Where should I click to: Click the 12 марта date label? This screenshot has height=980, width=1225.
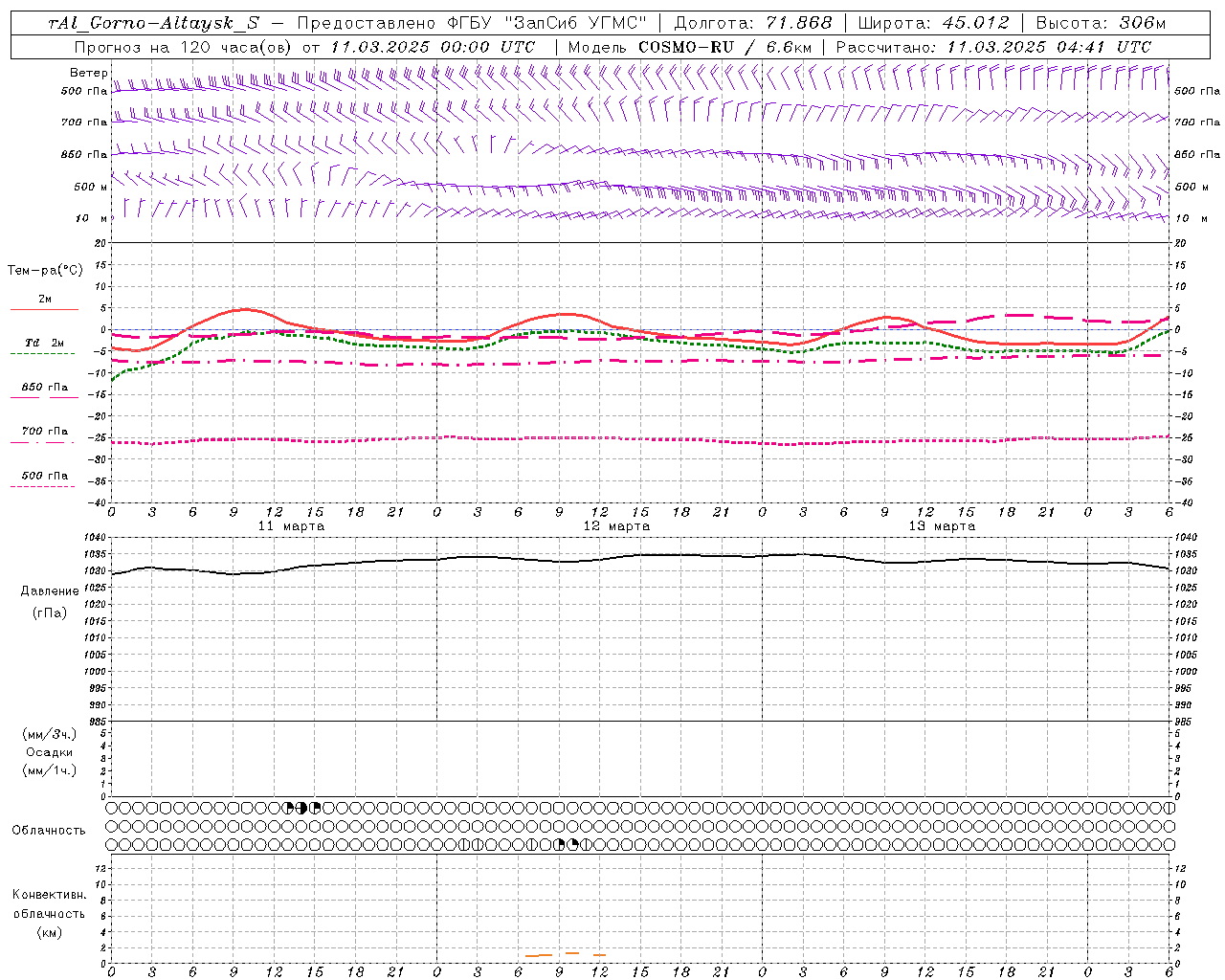click(616, 525)
